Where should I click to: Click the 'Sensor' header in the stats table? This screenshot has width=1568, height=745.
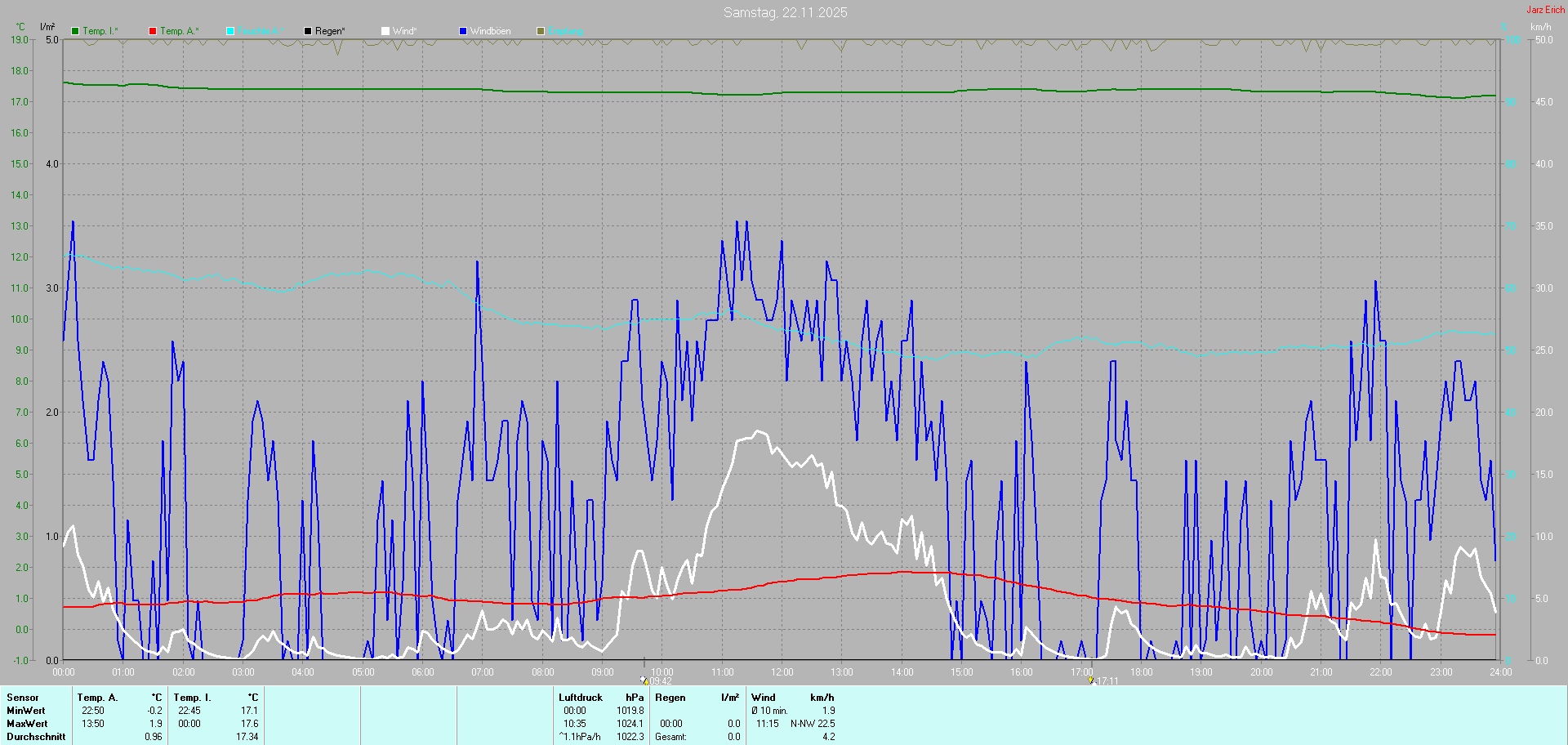23,698
